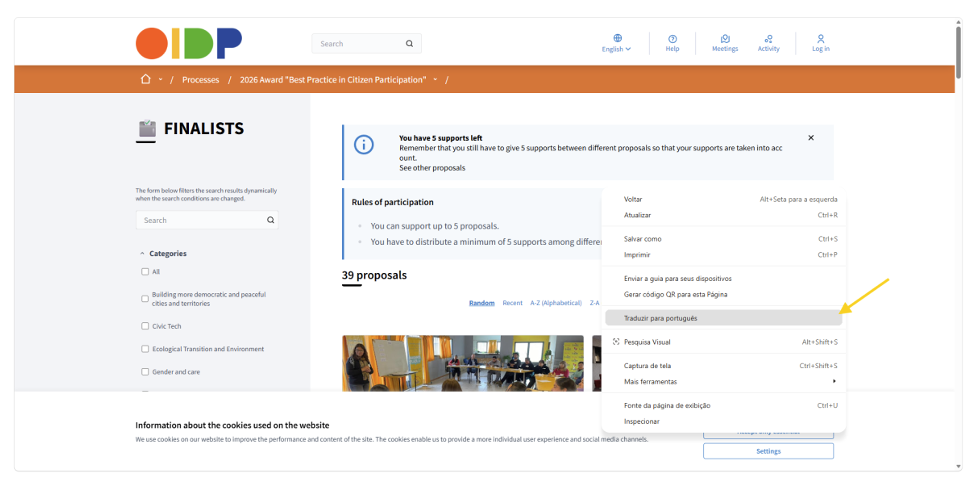
Task: Click the home icon in breadcrumb
Action: (146, 80)
